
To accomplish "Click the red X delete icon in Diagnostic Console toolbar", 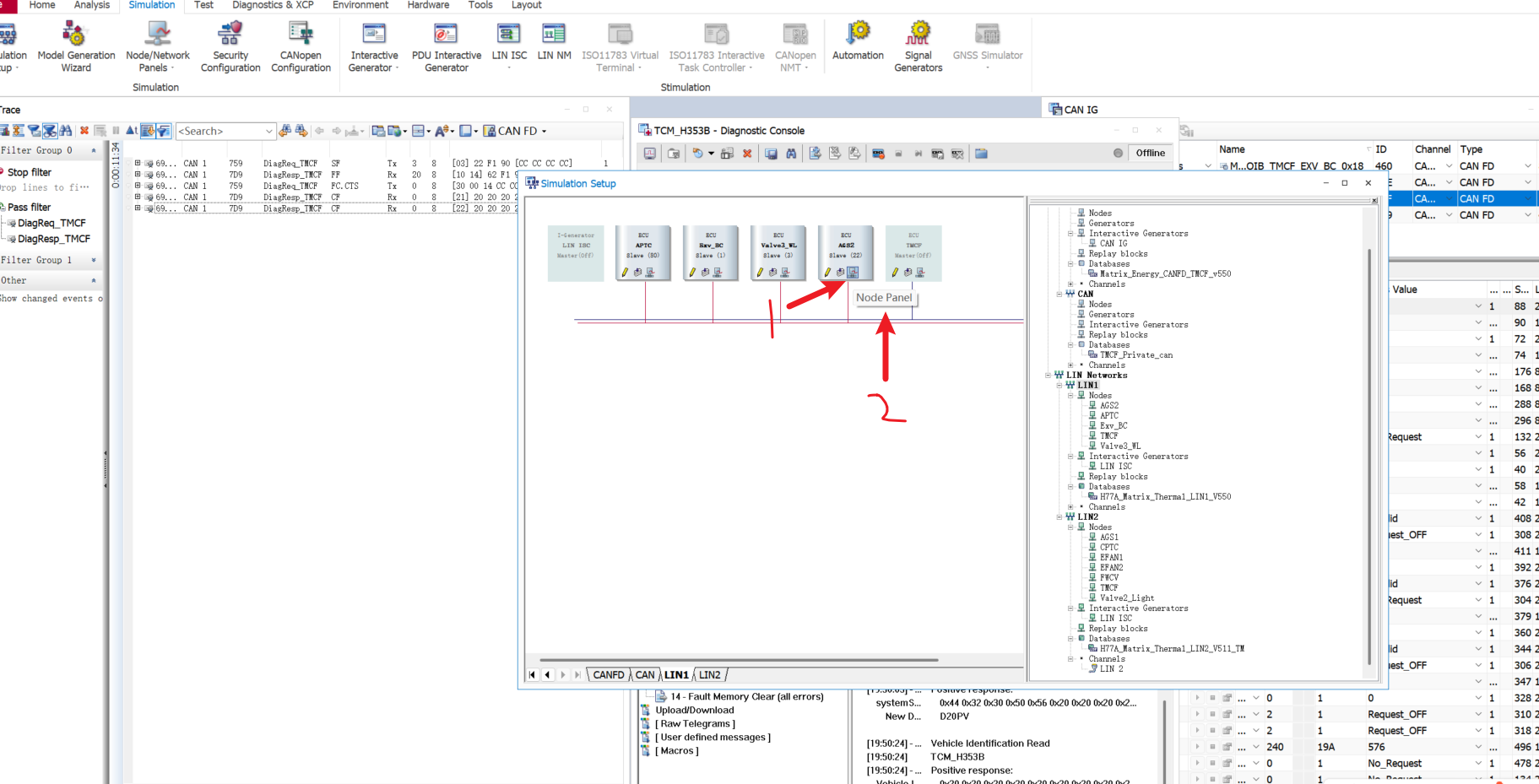I will point(747,154).
